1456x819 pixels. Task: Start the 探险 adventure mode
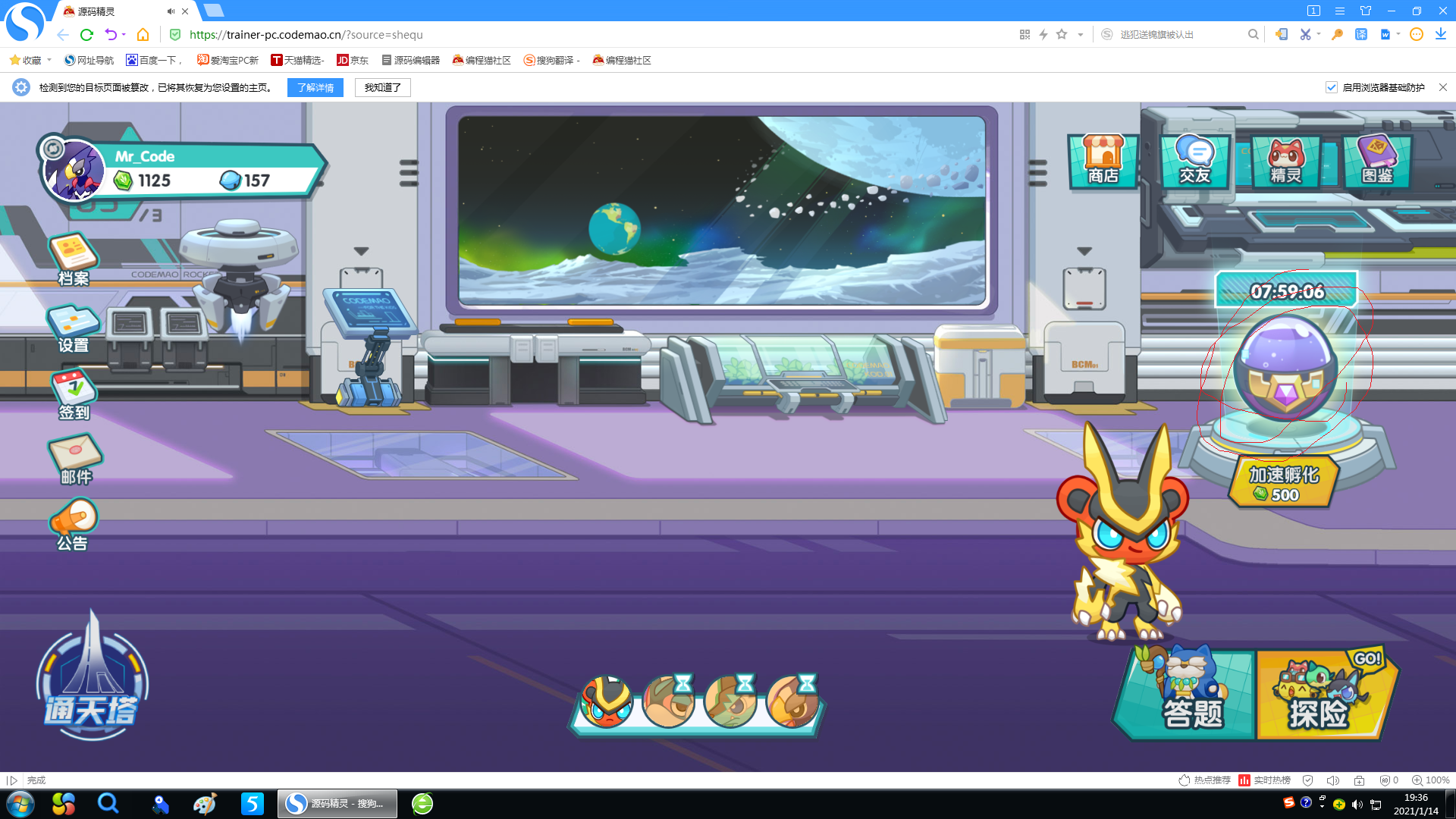tap(1326, 694)
